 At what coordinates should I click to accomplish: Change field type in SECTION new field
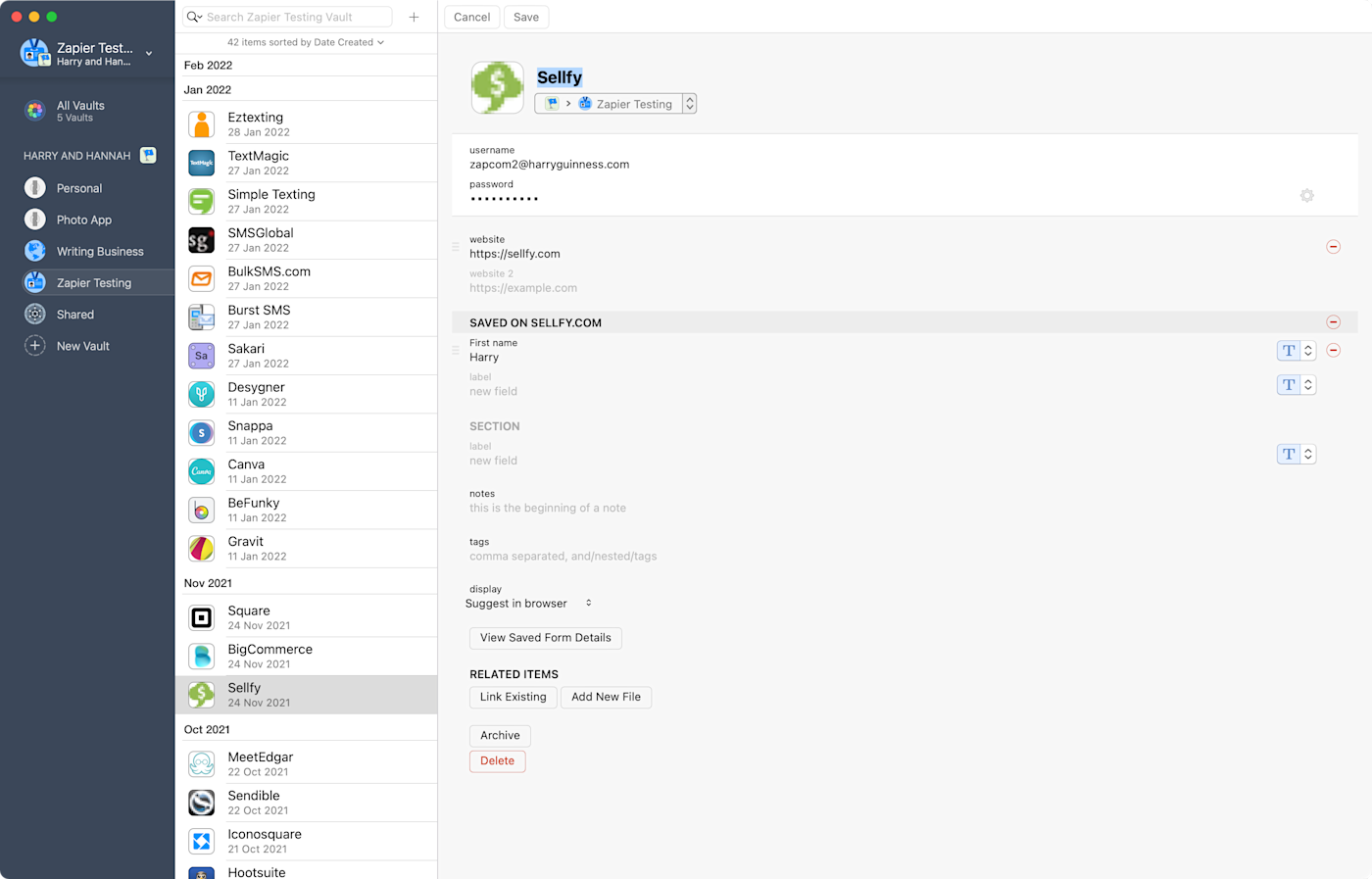point(1296,454)
